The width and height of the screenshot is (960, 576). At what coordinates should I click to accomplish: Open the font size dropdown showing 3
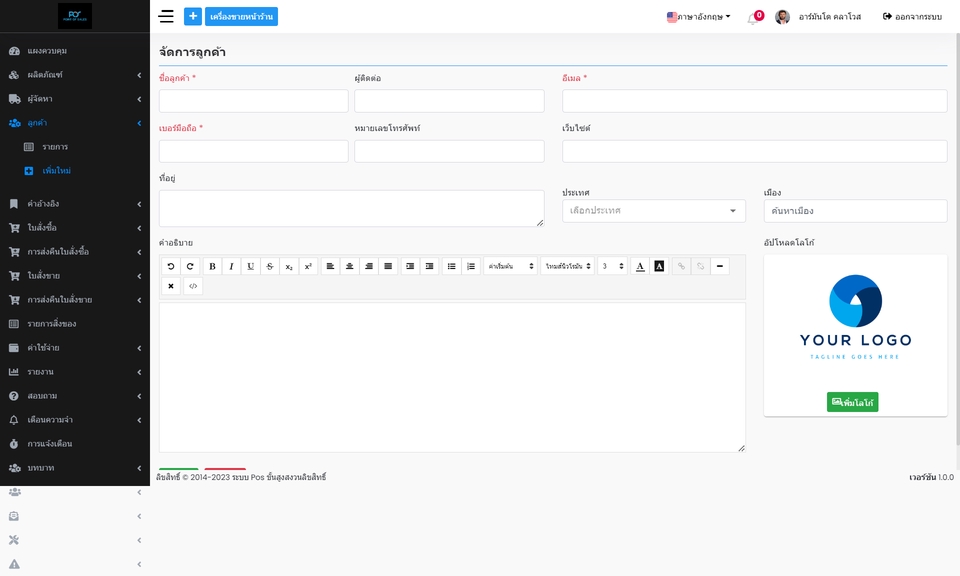pos(612,266)
